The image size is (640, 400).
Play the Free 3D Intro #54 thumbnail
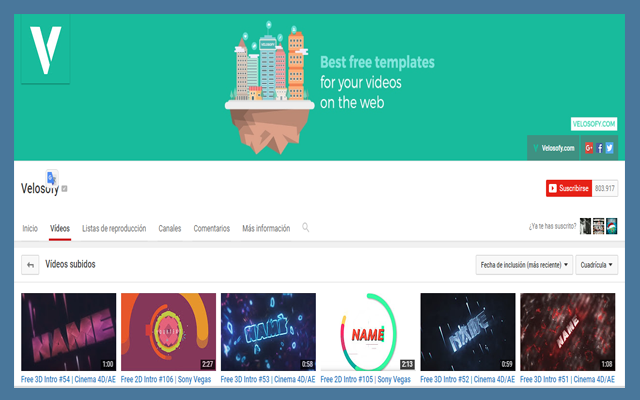(x=68, y=332)
